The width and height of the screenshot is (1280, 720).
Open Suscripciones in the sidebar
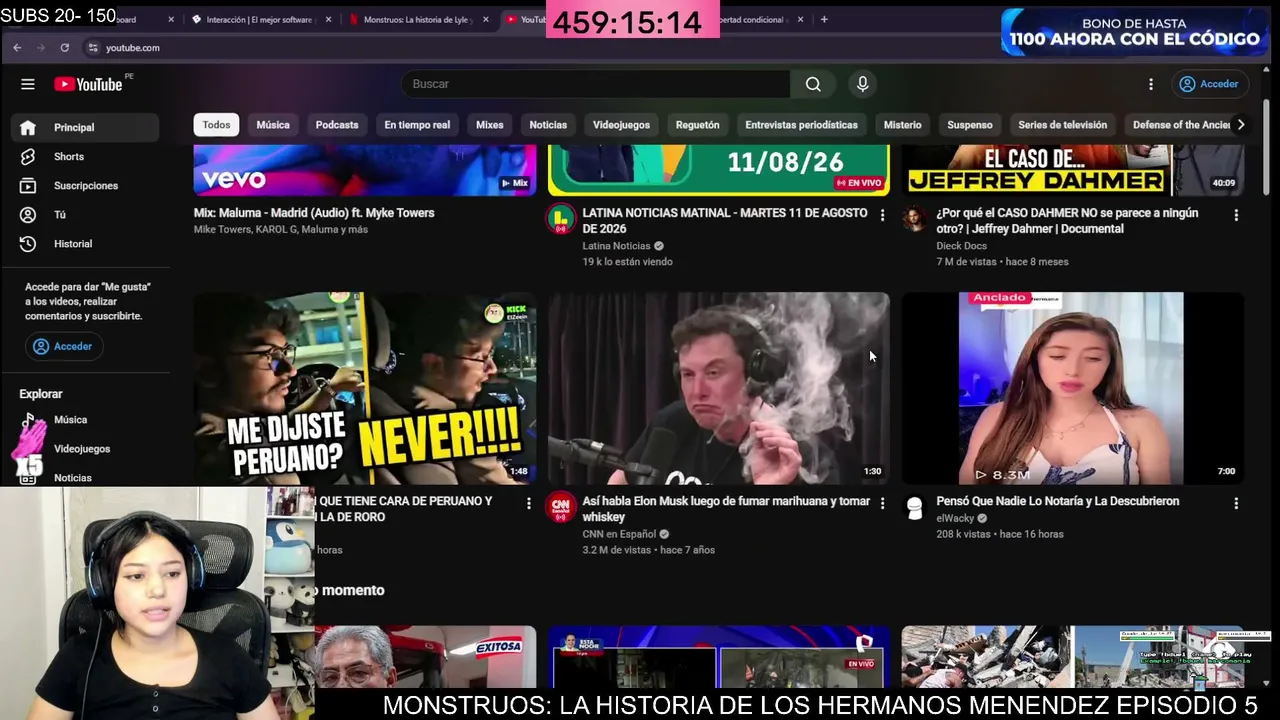[x=85, y=185]
